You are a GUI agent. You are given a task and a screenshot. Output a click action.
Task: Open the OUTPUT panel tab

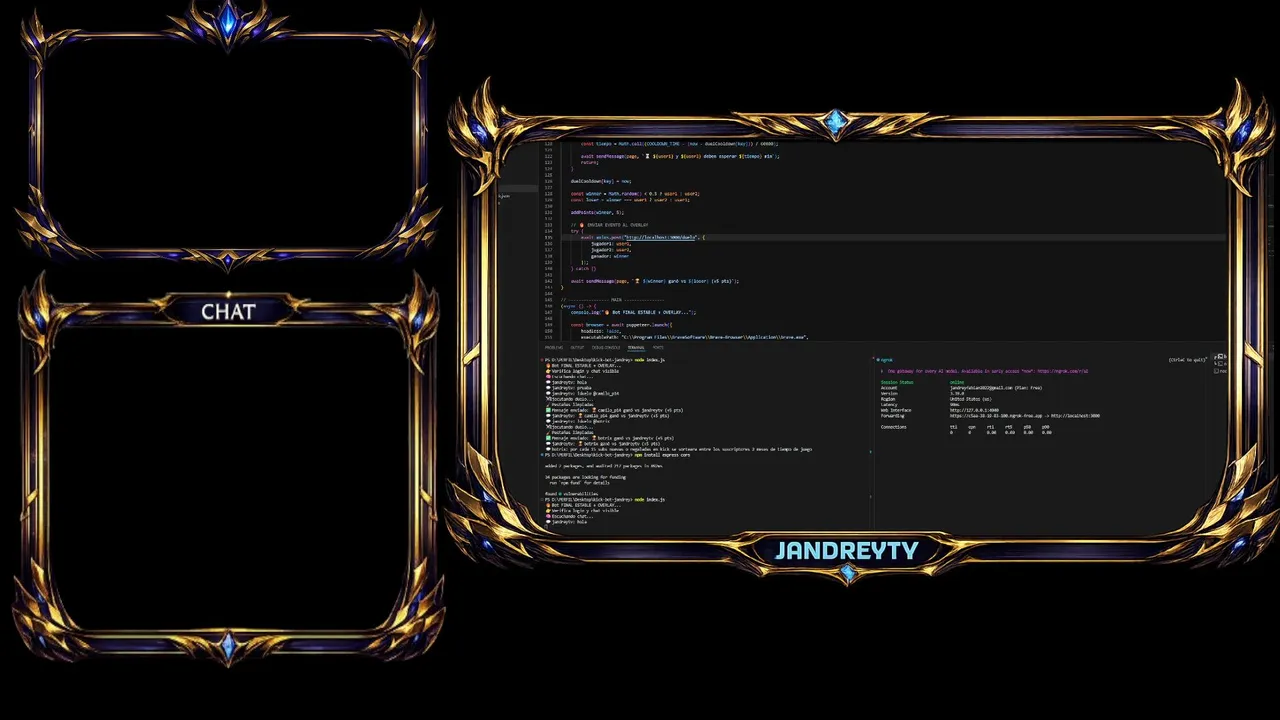(x=577, y=347)
